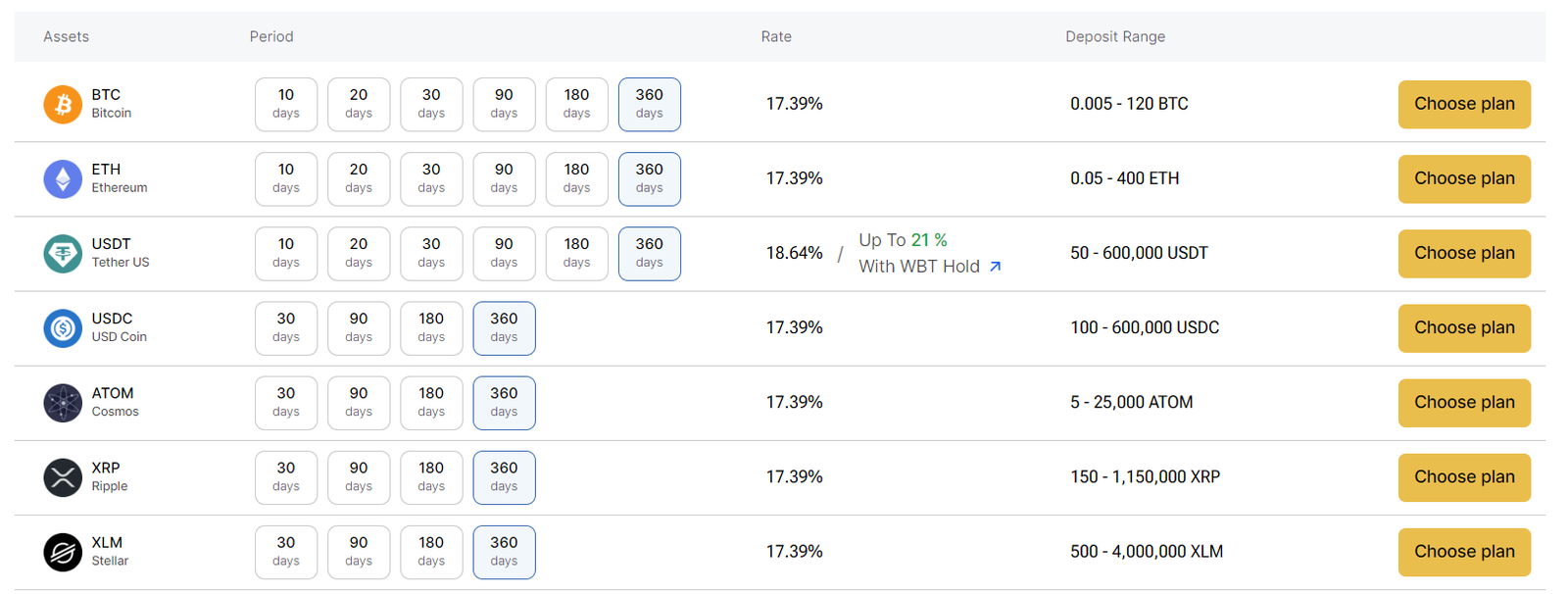
Task: Click the arrow icon beside With WBT Hold
Action: (x=995, y=267)
